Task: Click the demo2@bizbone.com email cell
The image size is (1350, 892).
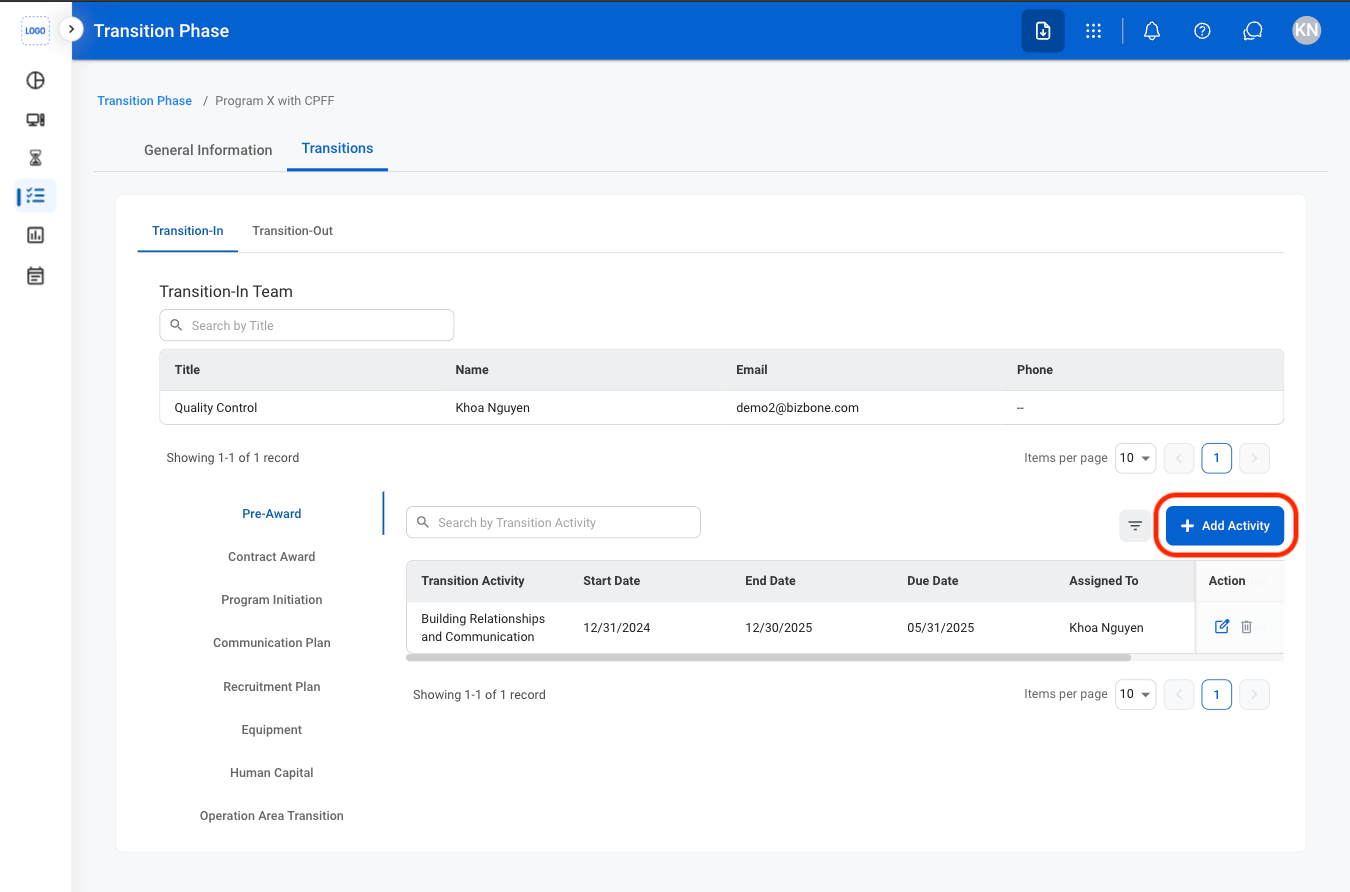Action: point(797,408)
